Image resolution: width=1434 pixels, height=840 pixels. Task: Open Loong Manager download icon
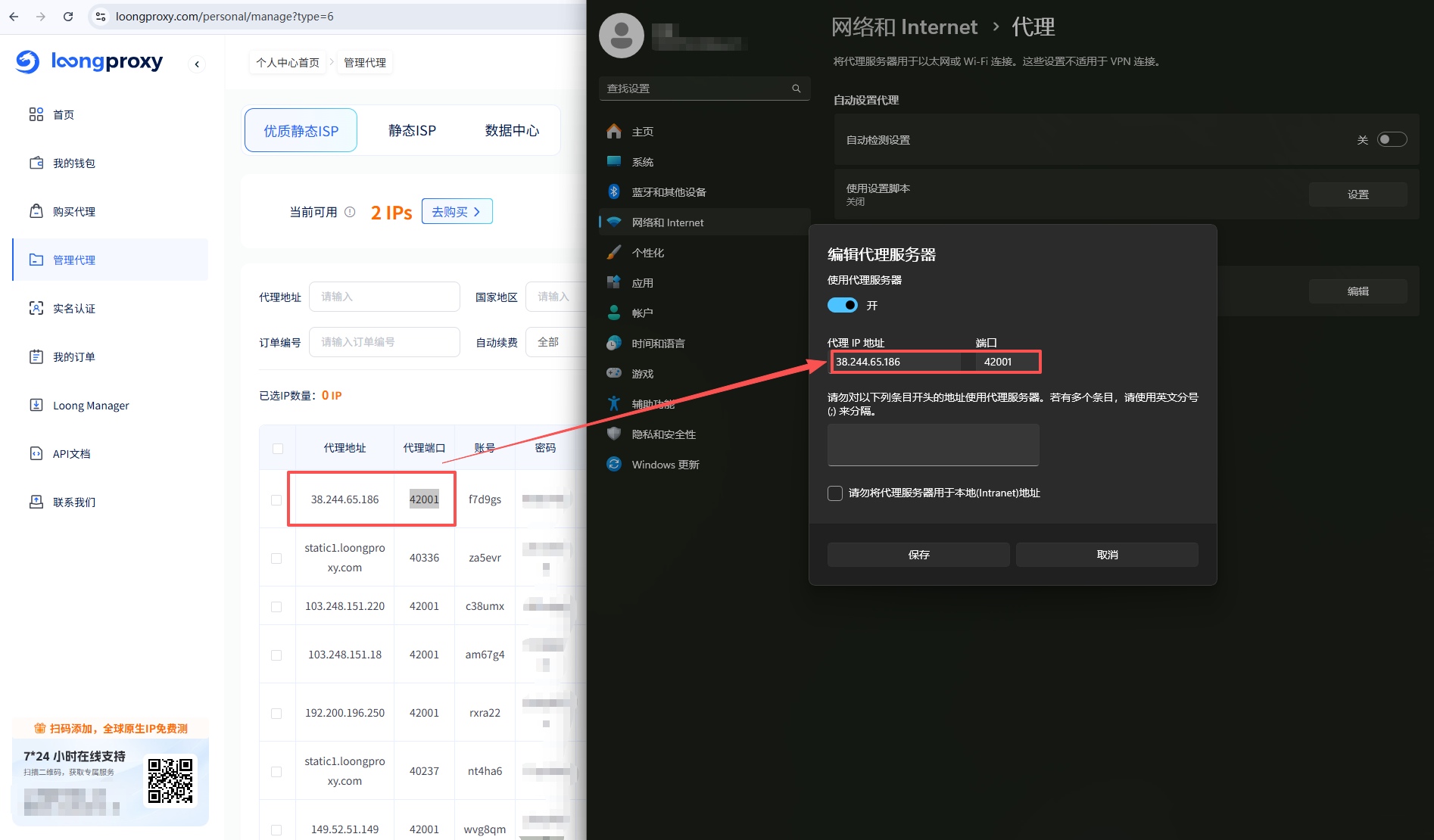coord(36,405)
